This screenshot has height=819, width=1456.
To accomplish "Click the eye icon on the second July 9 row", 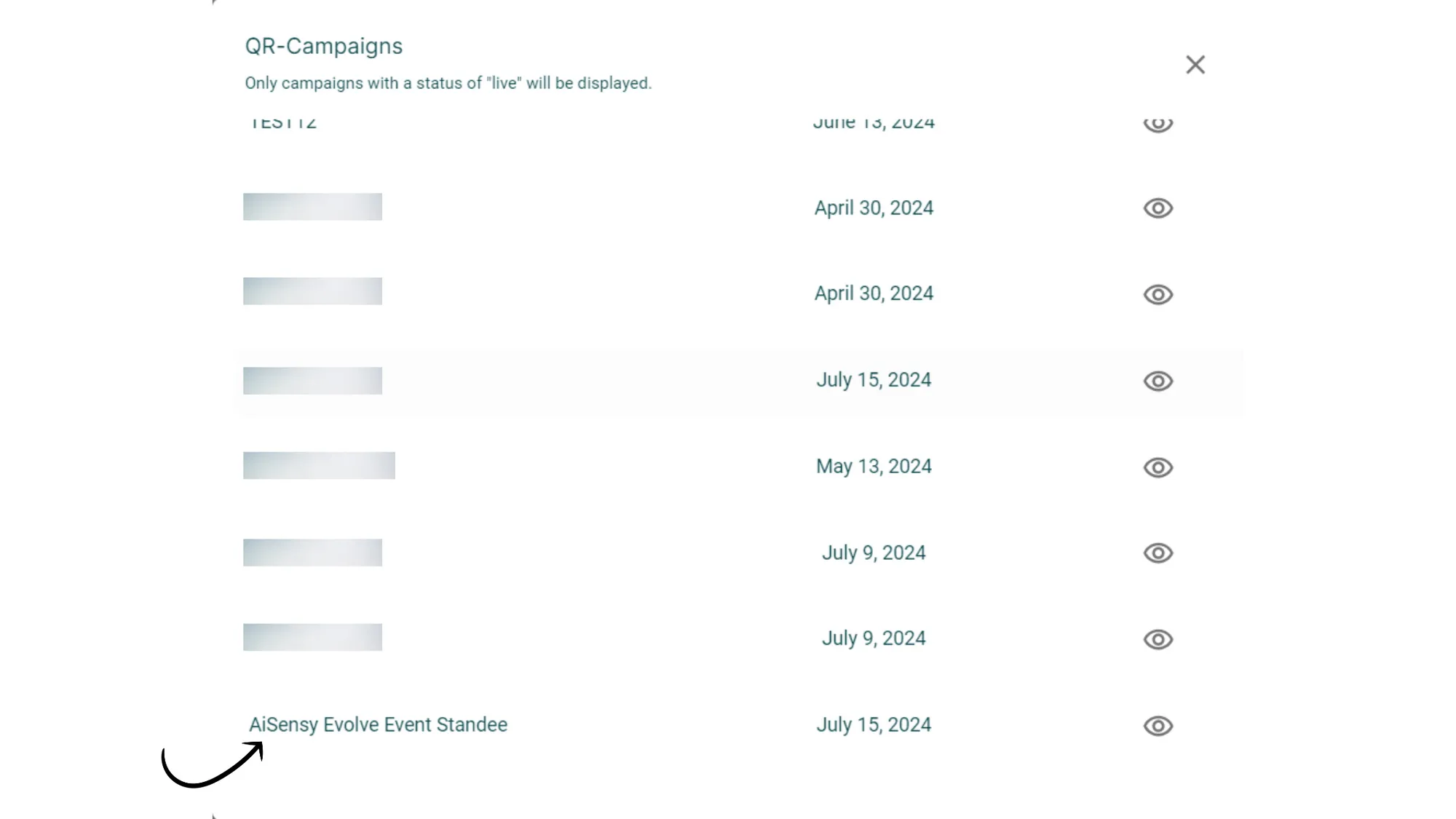I will coord(1158,638).
